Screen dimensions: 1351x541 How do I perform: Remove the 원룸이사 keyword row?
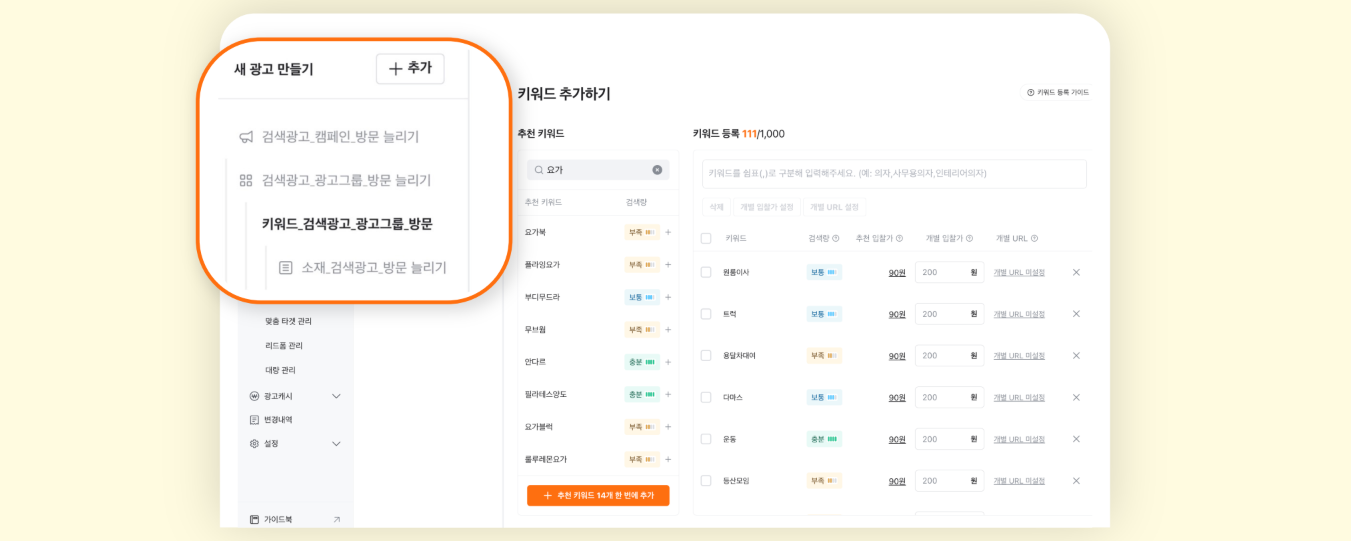(x=1076, y=272)
